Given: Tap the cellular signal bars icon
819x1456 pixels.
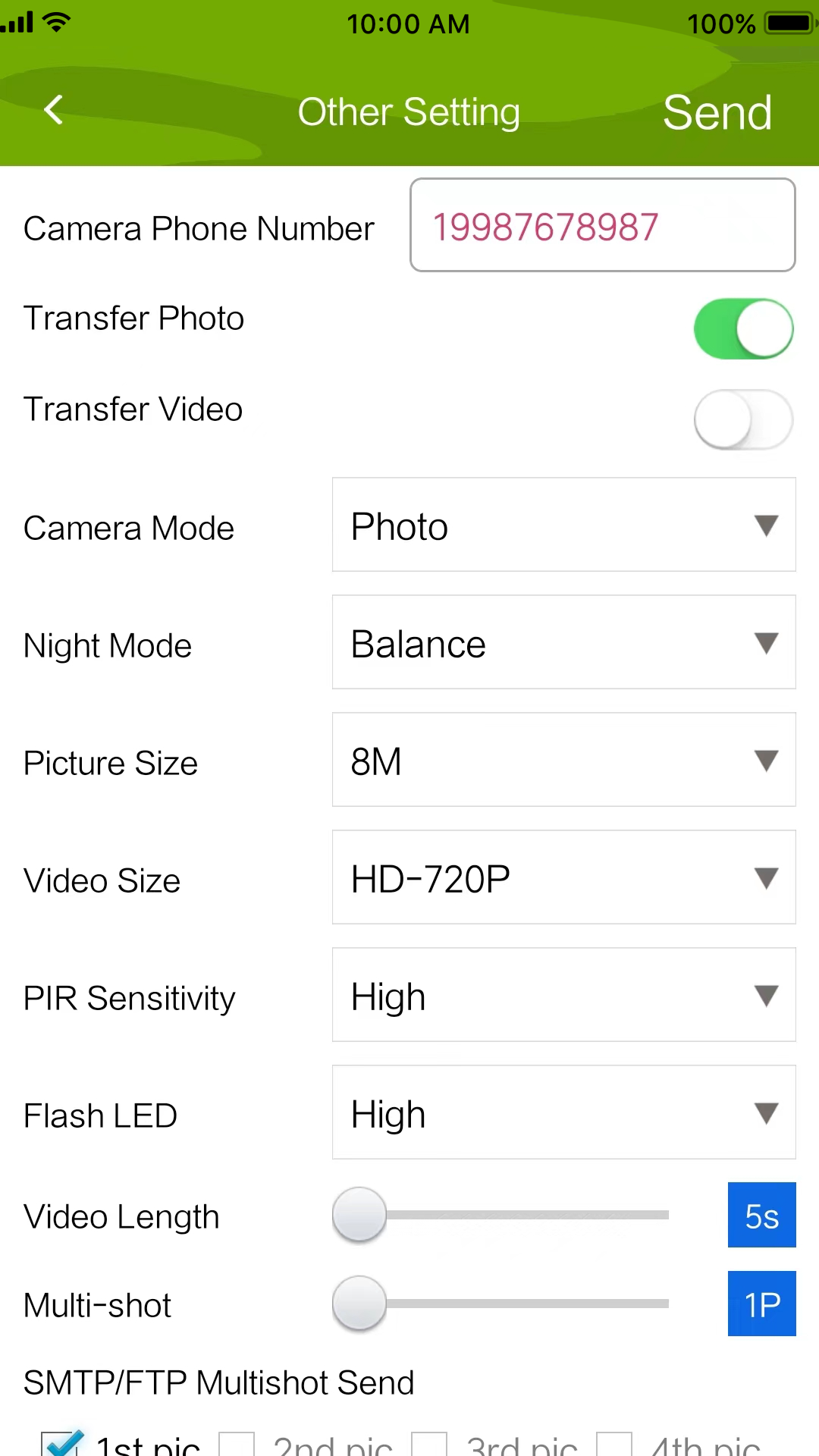Looking at the screenshot, I should [17, 23].
